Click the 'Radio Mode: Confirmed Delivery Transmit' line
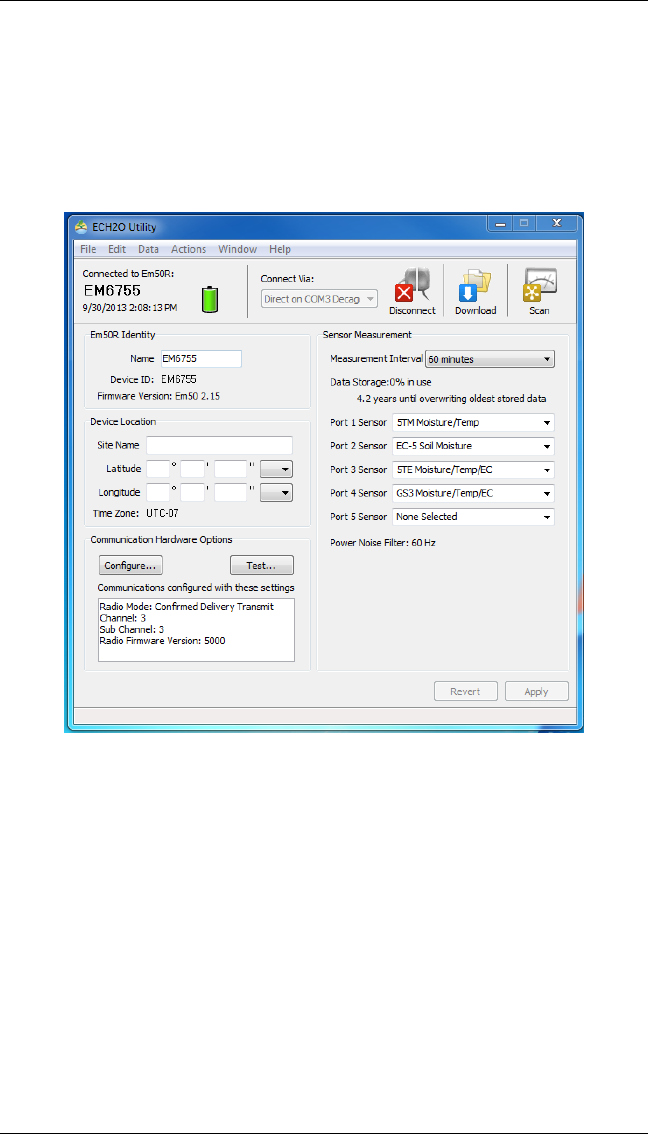648x1134 pixels. coord(186,608)
